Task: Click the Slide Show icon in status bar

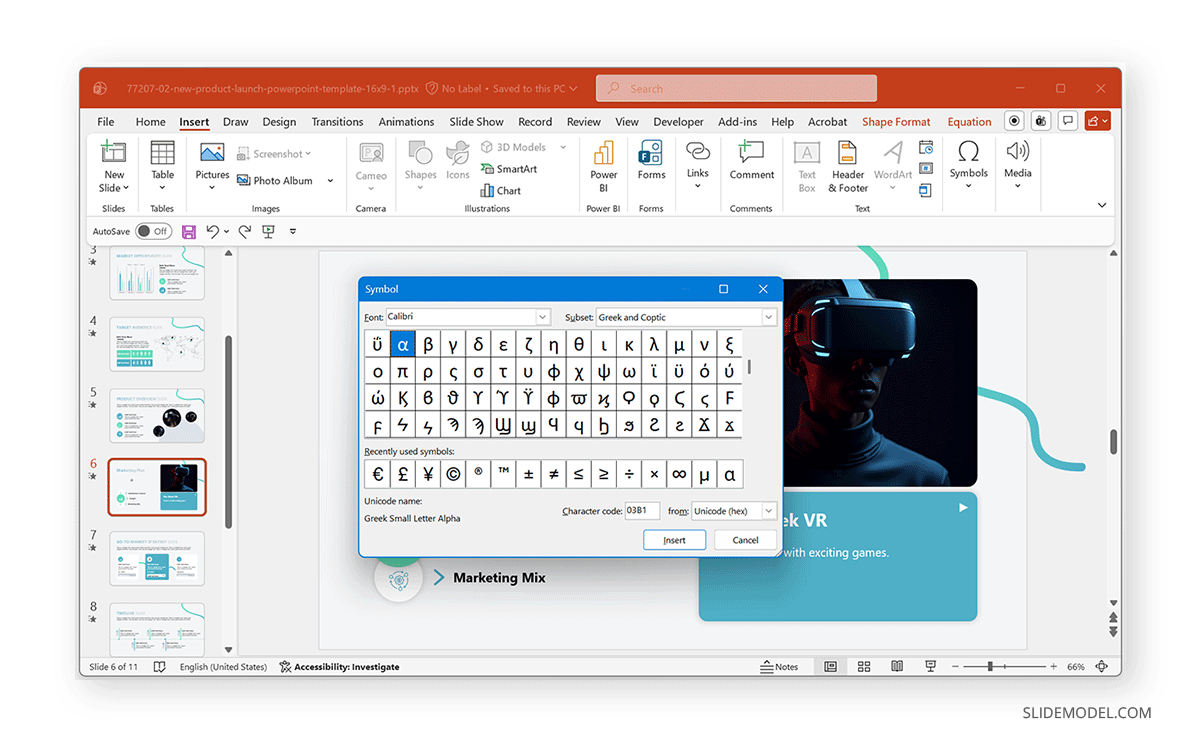Action: tap(930, 667)
